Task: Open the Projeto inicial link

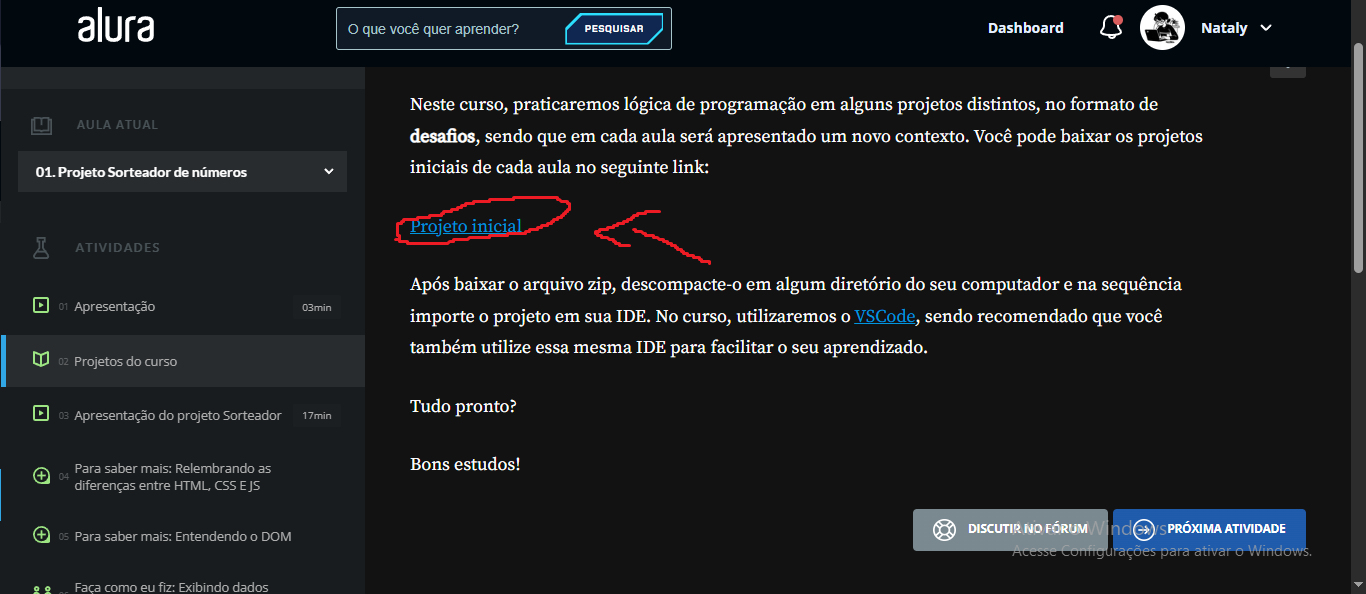Action: 466,226
